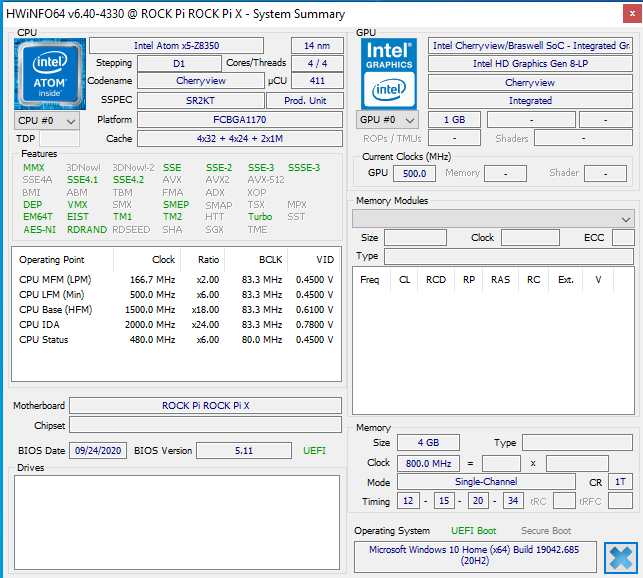
Task: Click the Operating Point column header
Action: point(62,260)
